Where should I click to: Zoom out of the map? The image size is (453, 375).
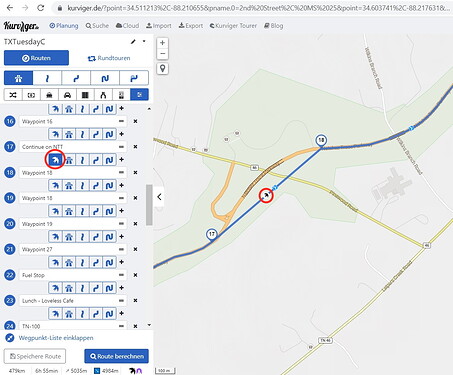(162, 54)
